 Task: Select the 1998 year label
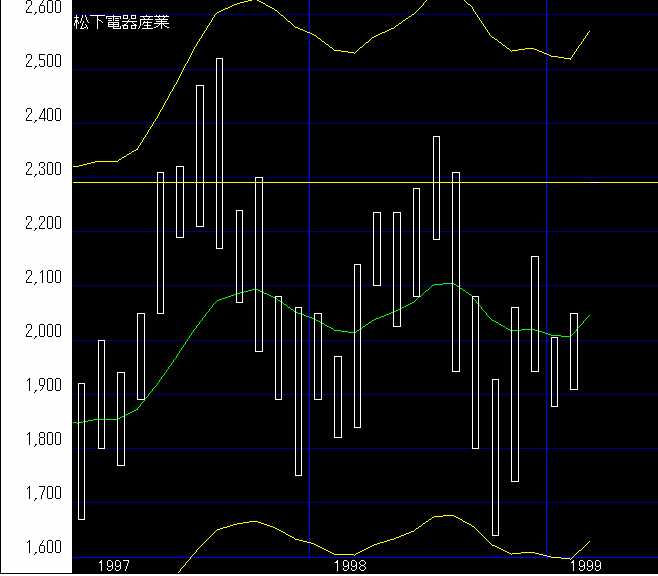351,566
